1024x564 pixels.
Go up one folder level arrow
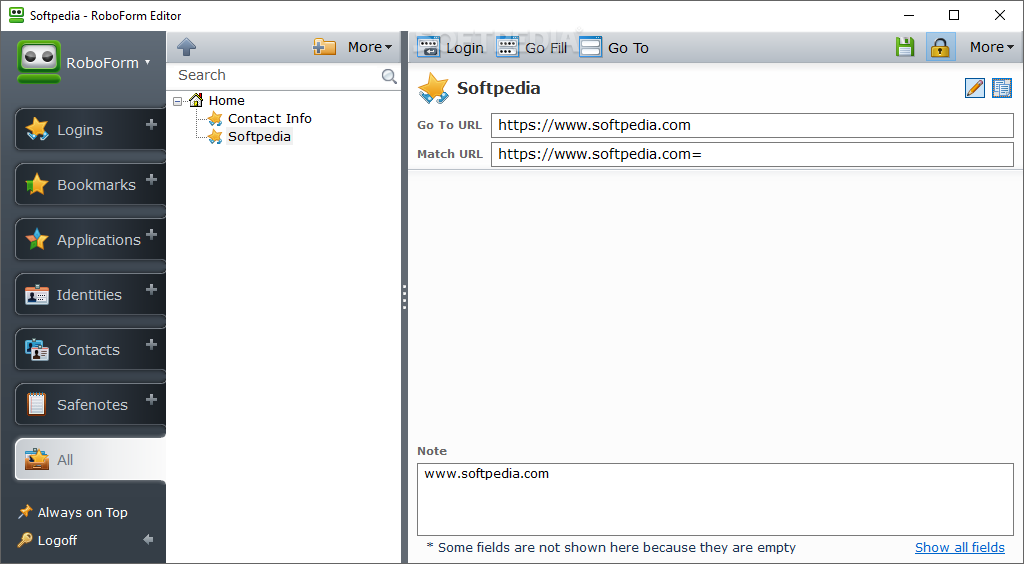[x=187, y=47]
